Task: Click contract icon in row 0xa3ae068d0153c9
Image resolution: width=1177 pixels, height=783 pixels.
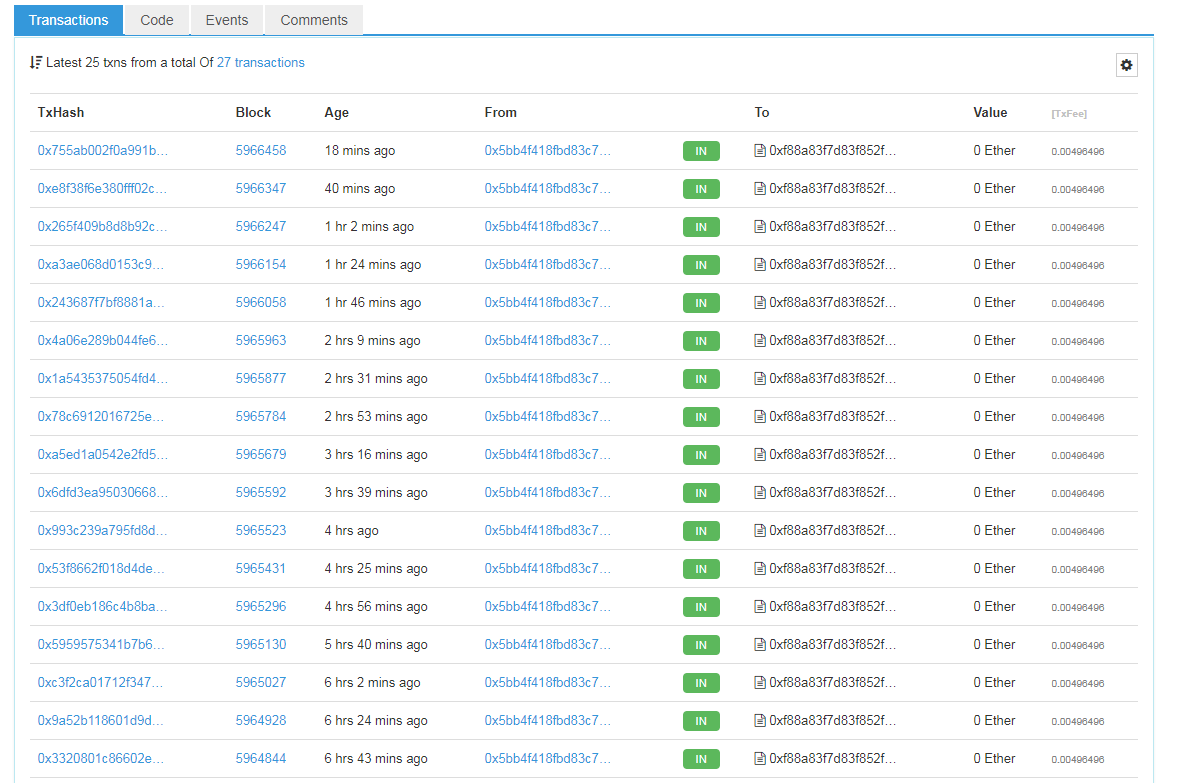Action: 760,264
